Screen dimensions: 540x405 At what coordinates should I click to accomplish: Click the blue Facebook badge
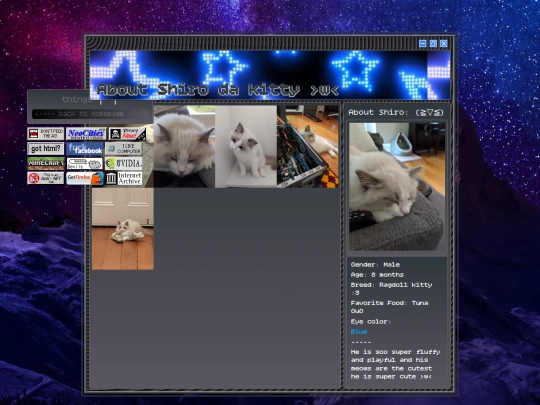click(85, 149)
